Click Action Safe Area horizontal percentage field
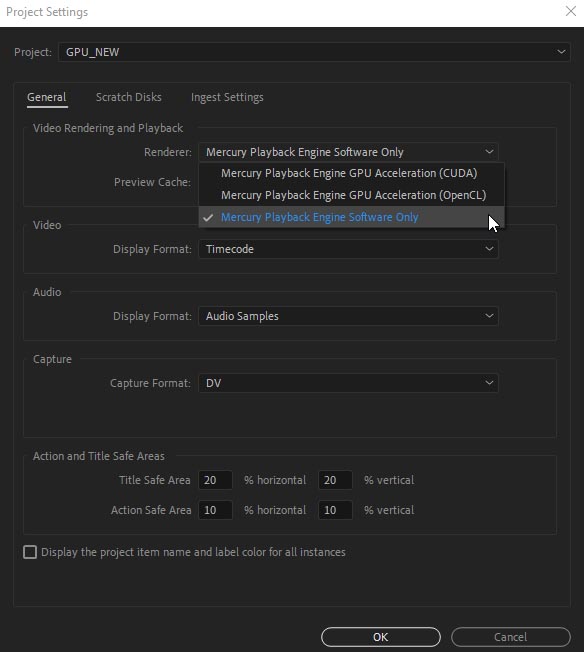Viewport: 584px width, 652px height. coord(215,510)
